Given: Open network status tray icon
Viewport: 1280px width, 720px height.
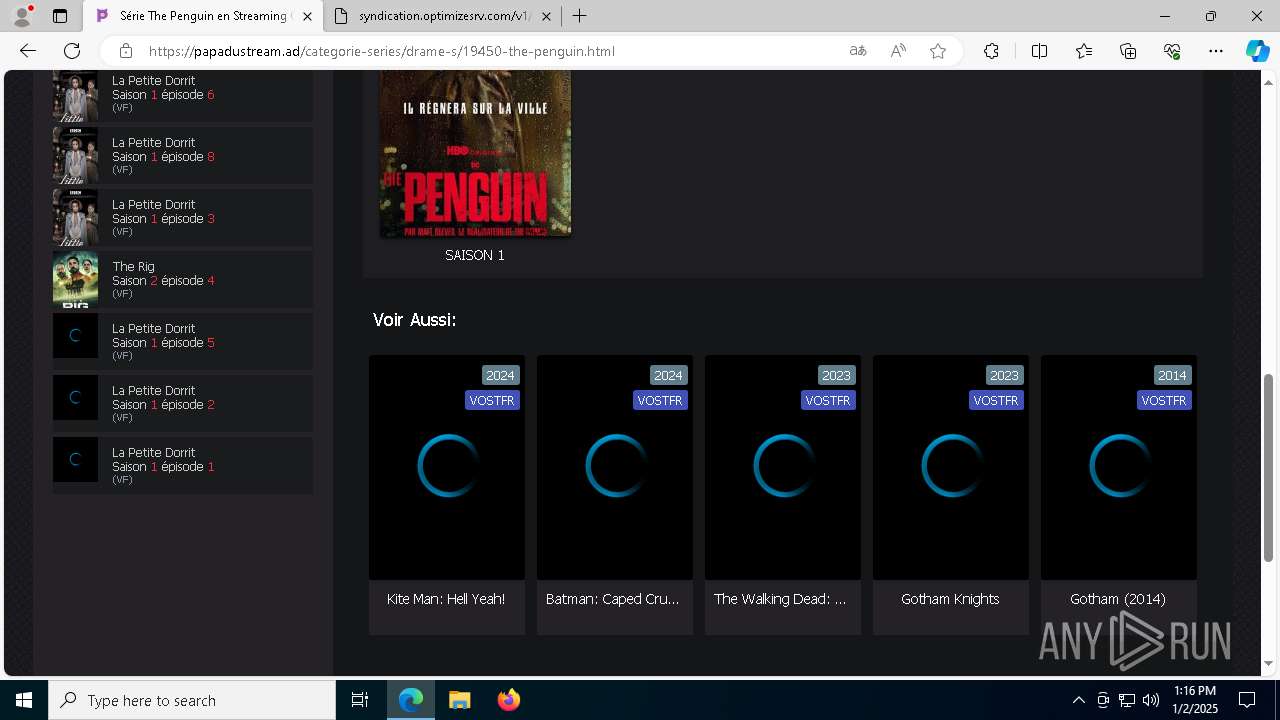Looking at the screenshot, I should [x=1126, y=700].
